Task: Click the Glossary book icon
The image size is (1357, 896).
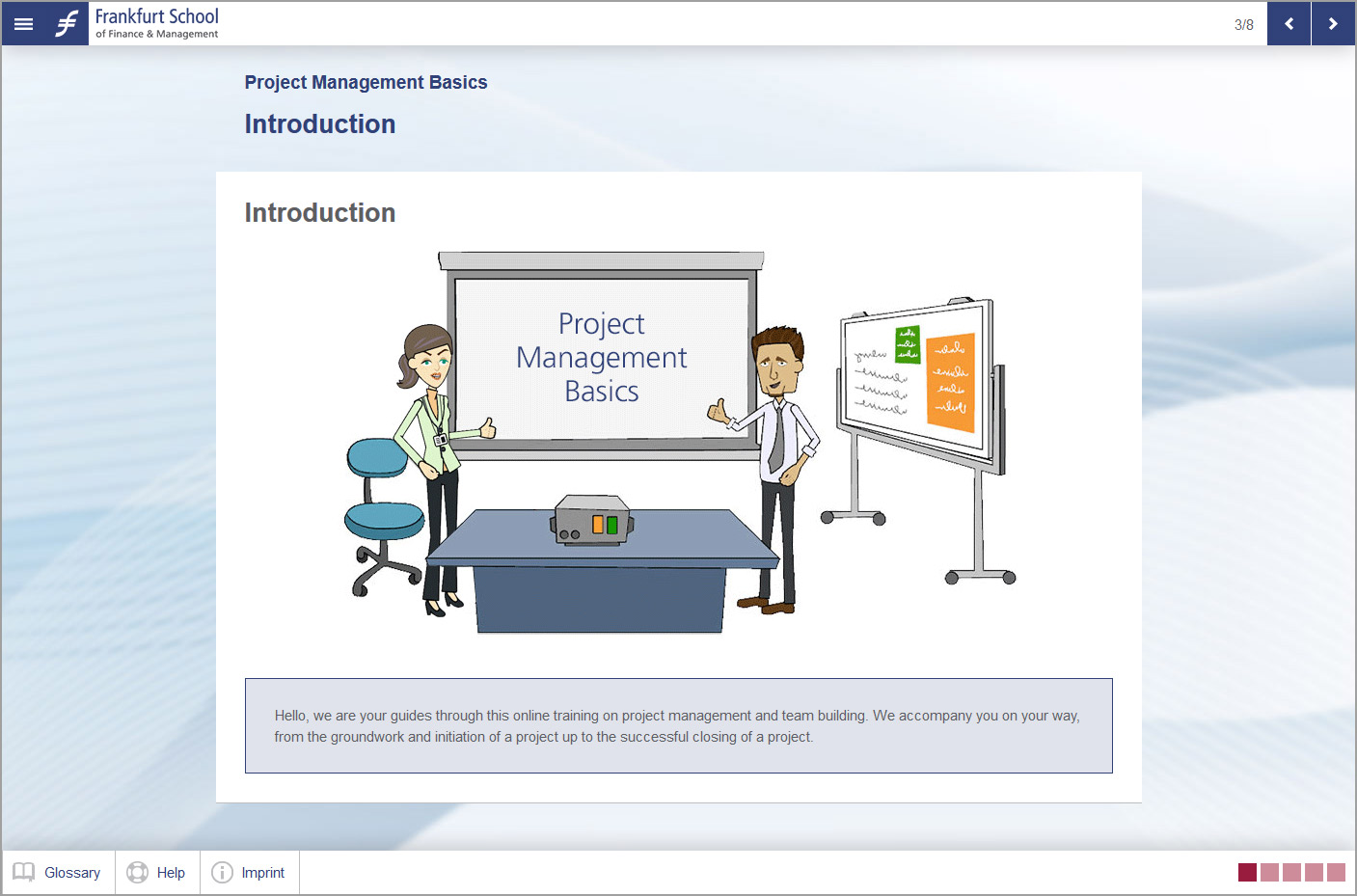Action: click(x=24, y=872)
